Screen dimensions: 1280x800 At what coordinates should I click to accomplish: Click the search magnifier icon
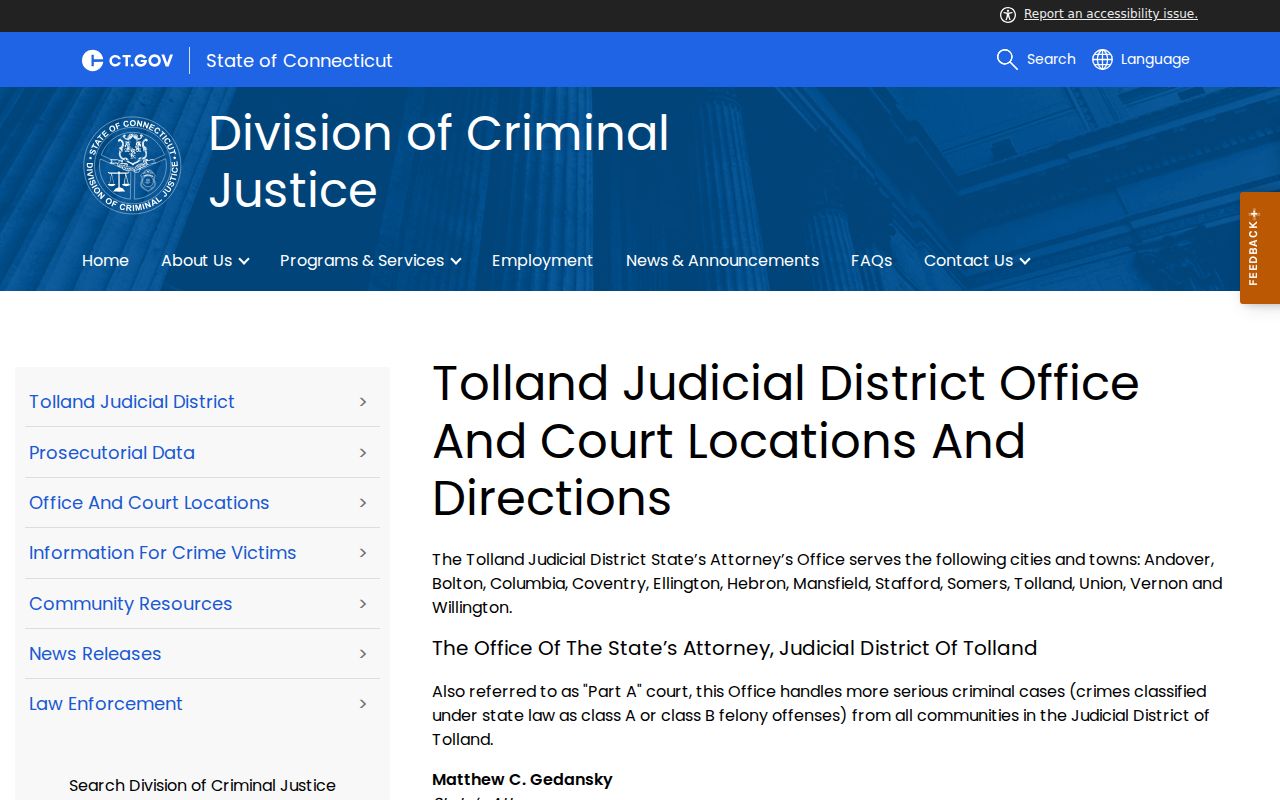pos(1007,59)
